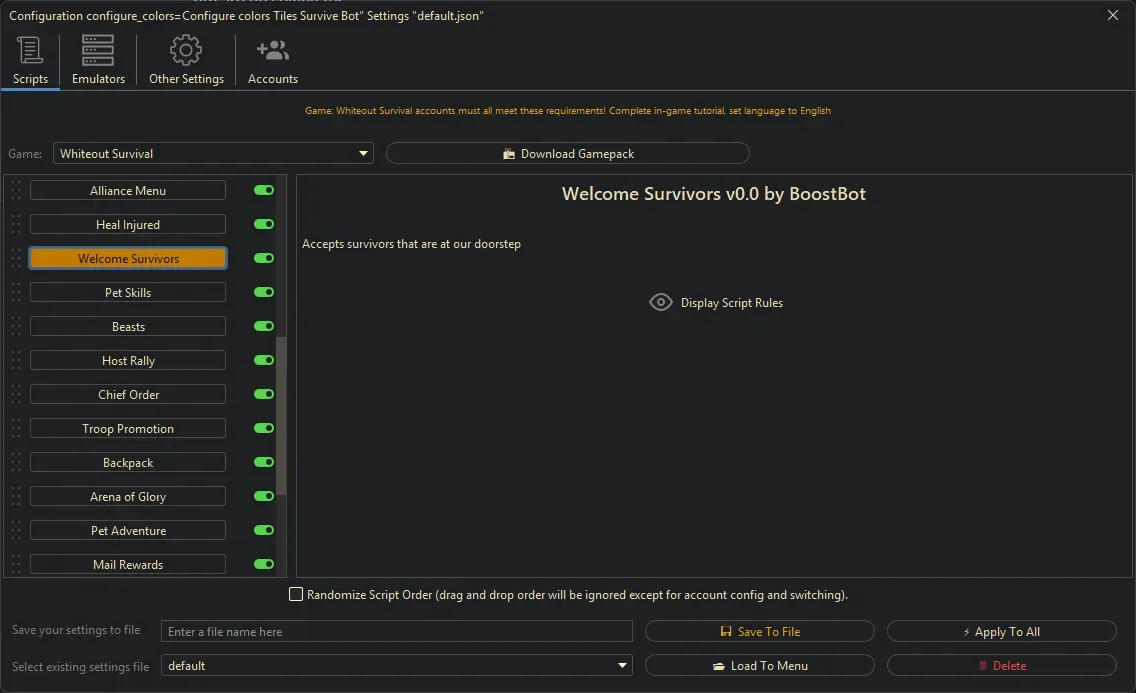The height and width of the screenshot is (693, 1136).
Task: Open the existing settings file dropdown
Action: (x=623, y=666)
